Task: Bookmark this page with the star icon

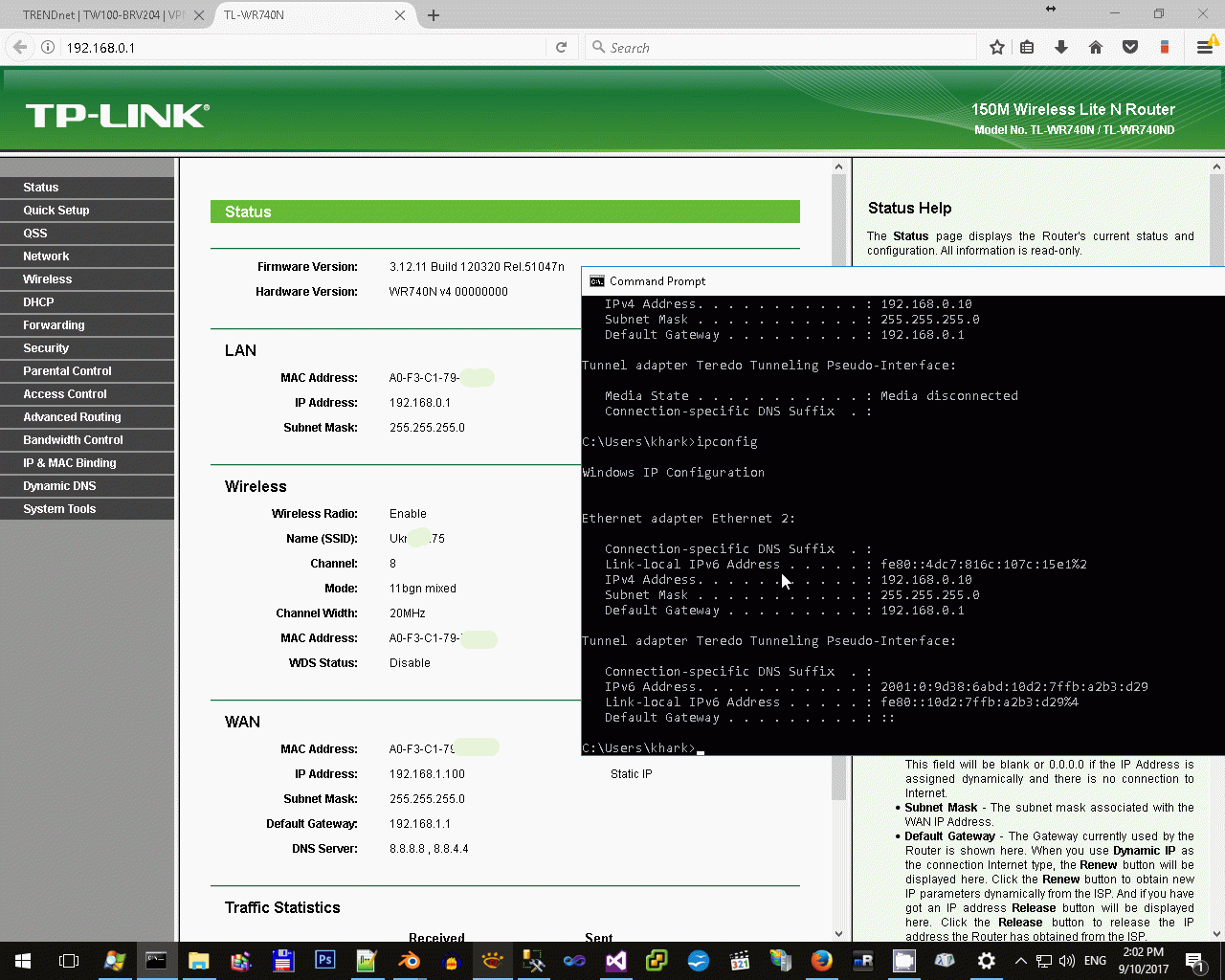Action: [x=997, y=47]
